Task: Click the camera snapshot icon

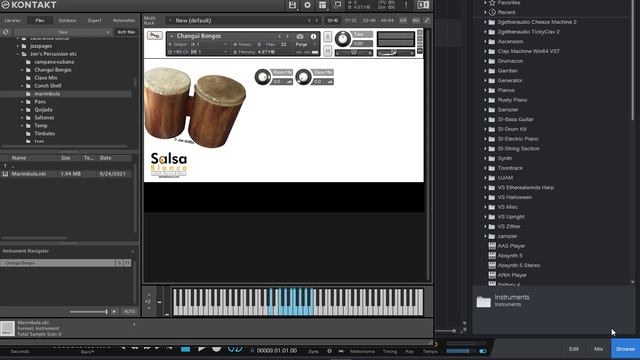Action: [300, 36]
